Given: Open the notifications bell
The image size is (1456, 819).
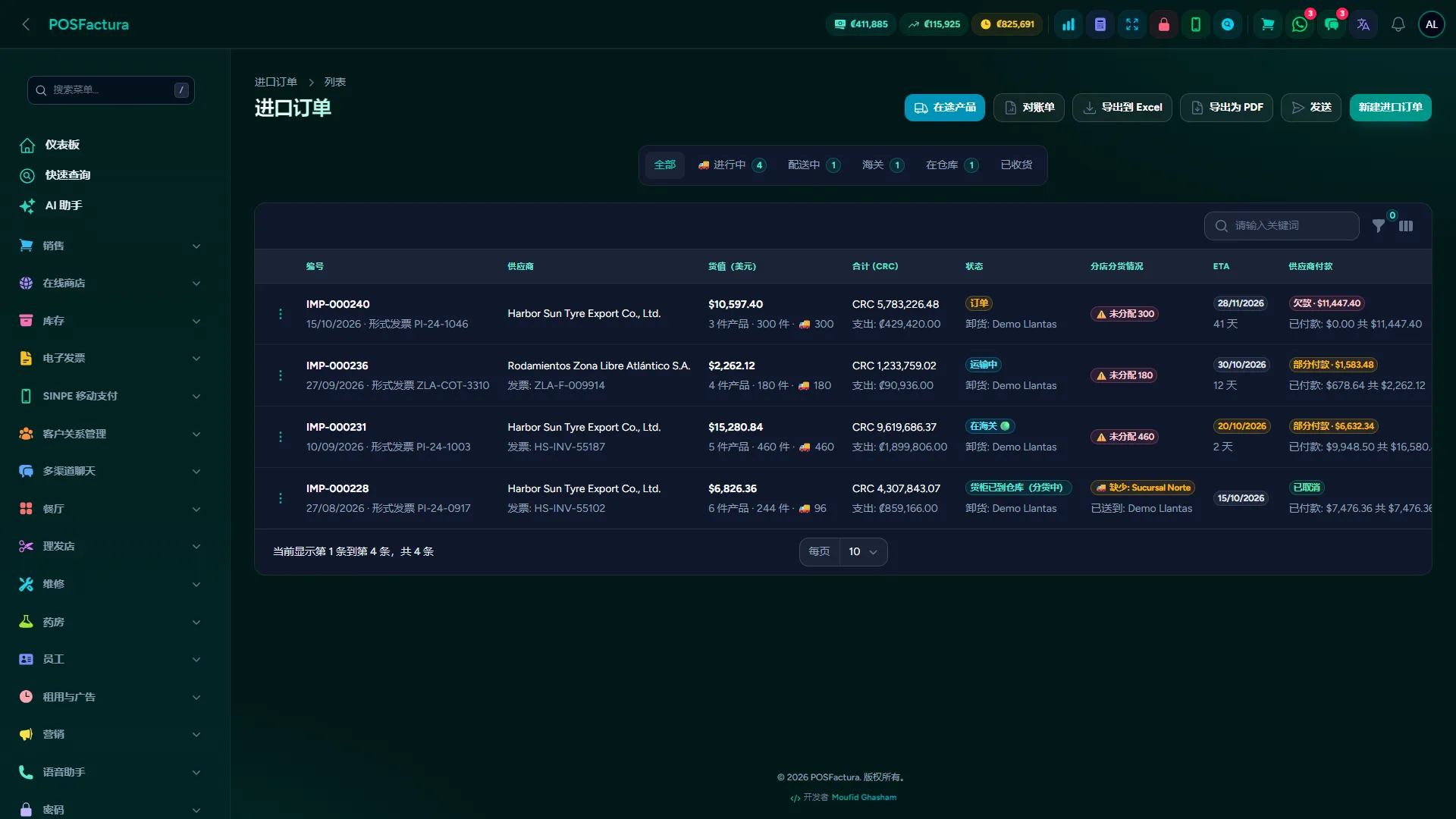Looking at the screenshot, I should pyautogui.click(x=1398, y=24).
